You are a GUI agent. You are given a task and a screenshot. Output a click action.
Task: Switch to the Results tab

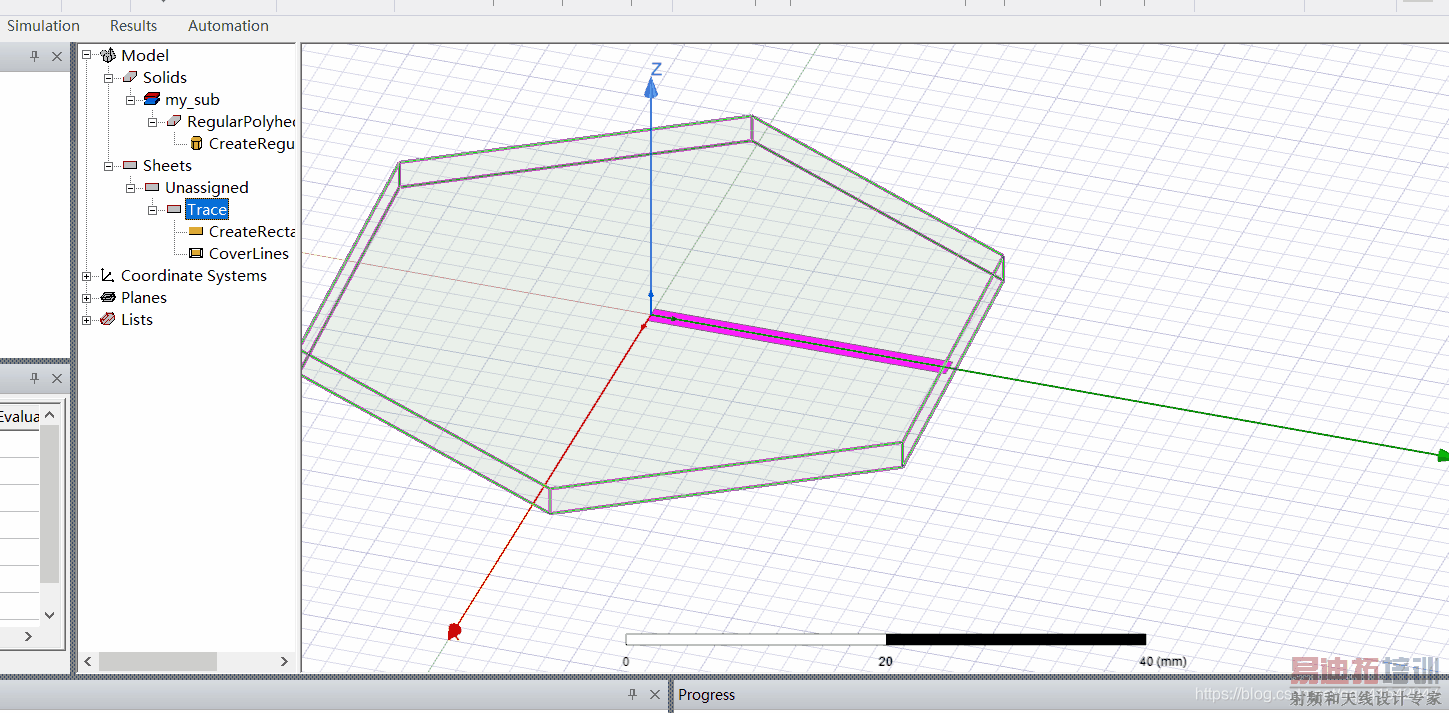(x=133, y=26)
